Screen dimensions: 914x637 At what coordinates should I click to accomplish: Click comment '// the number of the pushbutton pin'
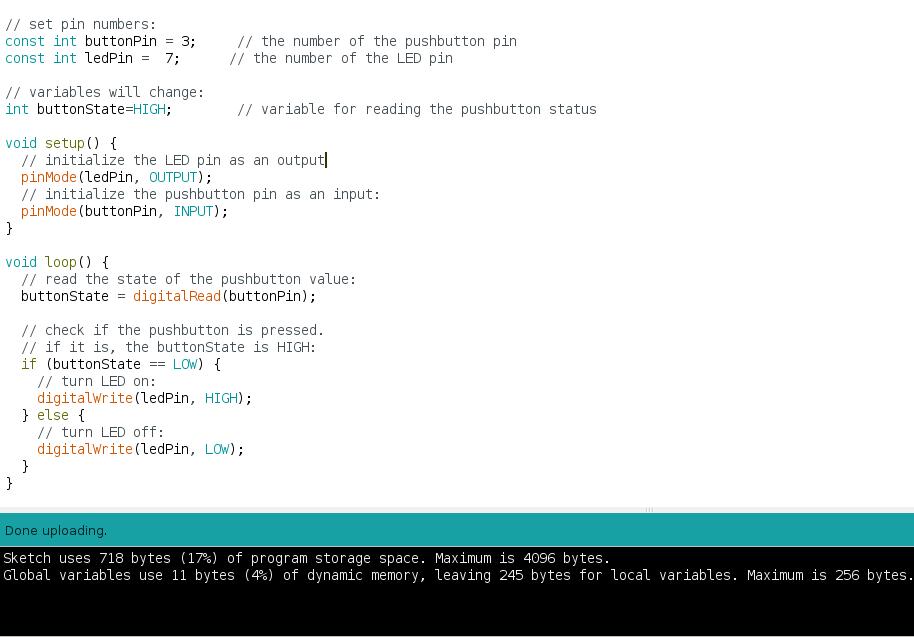[377, 41]
